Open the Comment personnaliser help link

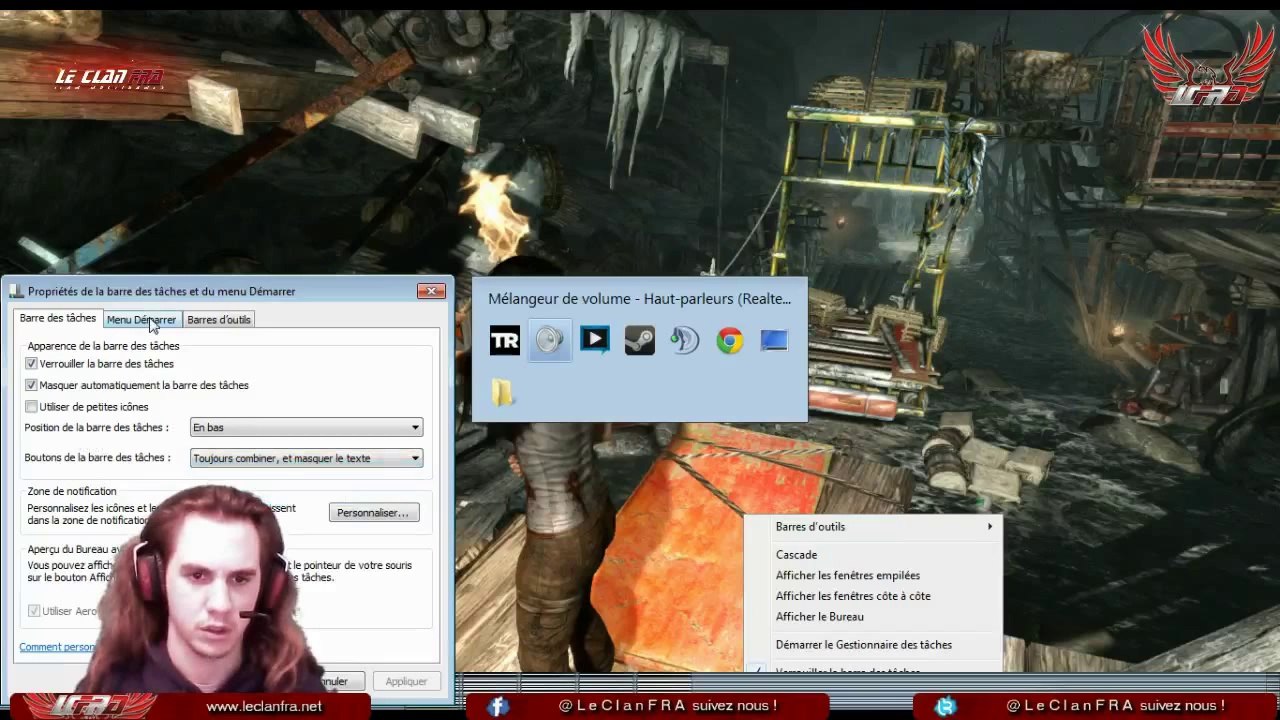(58, 647)
